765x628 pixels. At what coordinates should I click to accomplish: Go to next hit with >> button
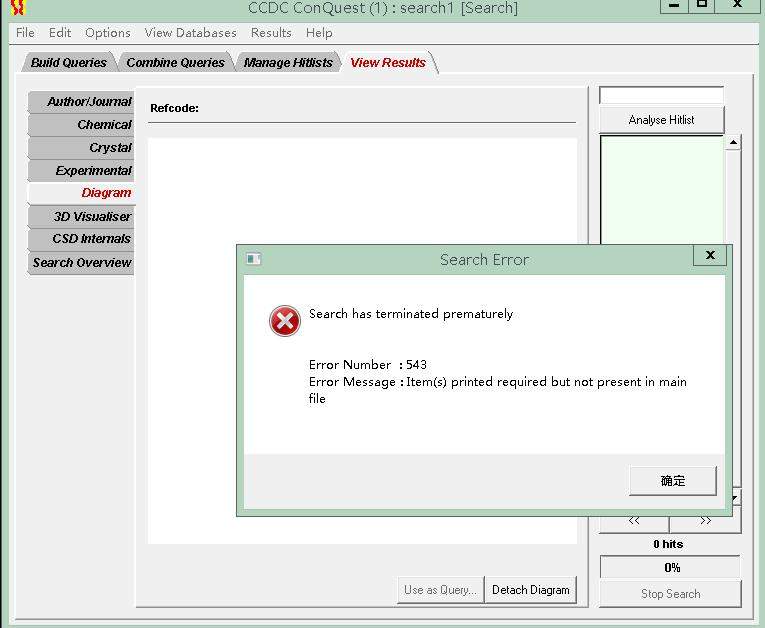705,521
